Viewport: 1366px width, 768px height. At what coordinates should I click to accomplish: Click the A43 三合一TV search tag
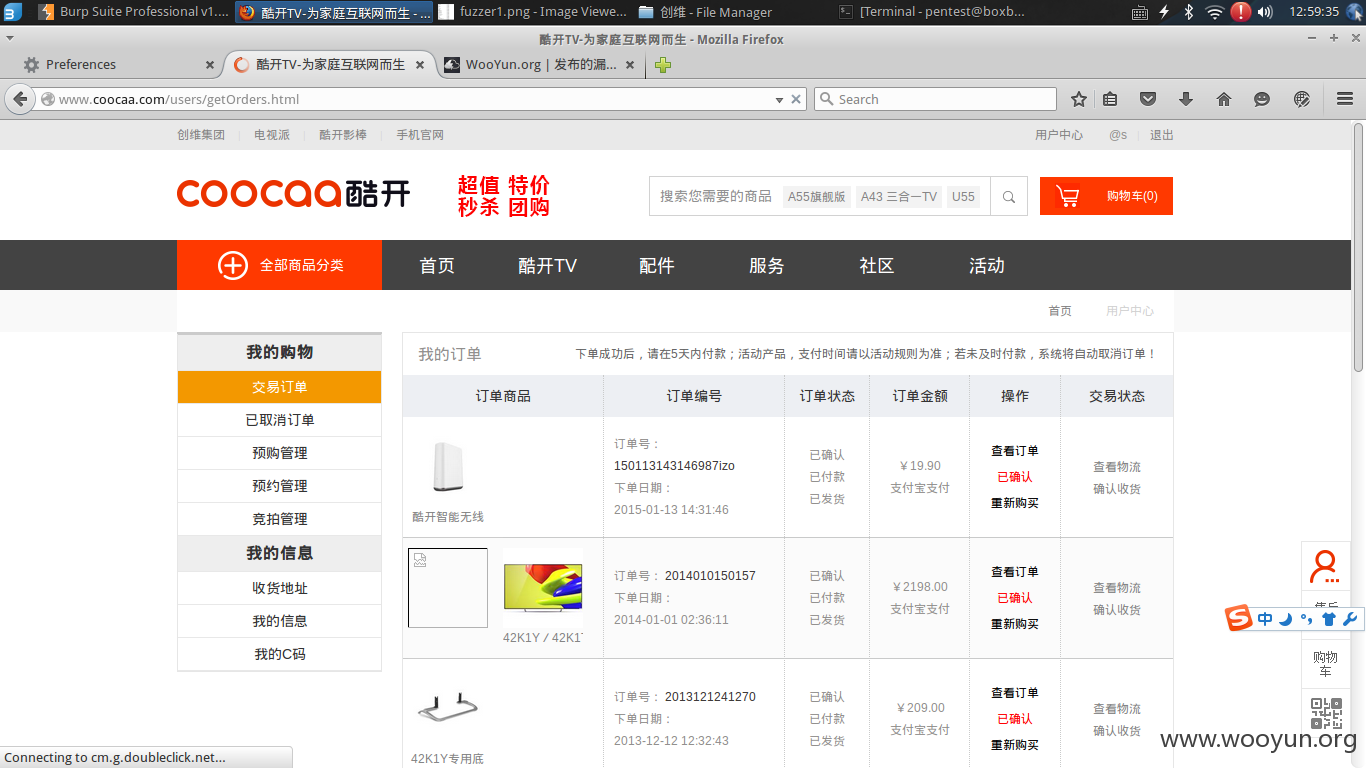click(x=899, y=196)
